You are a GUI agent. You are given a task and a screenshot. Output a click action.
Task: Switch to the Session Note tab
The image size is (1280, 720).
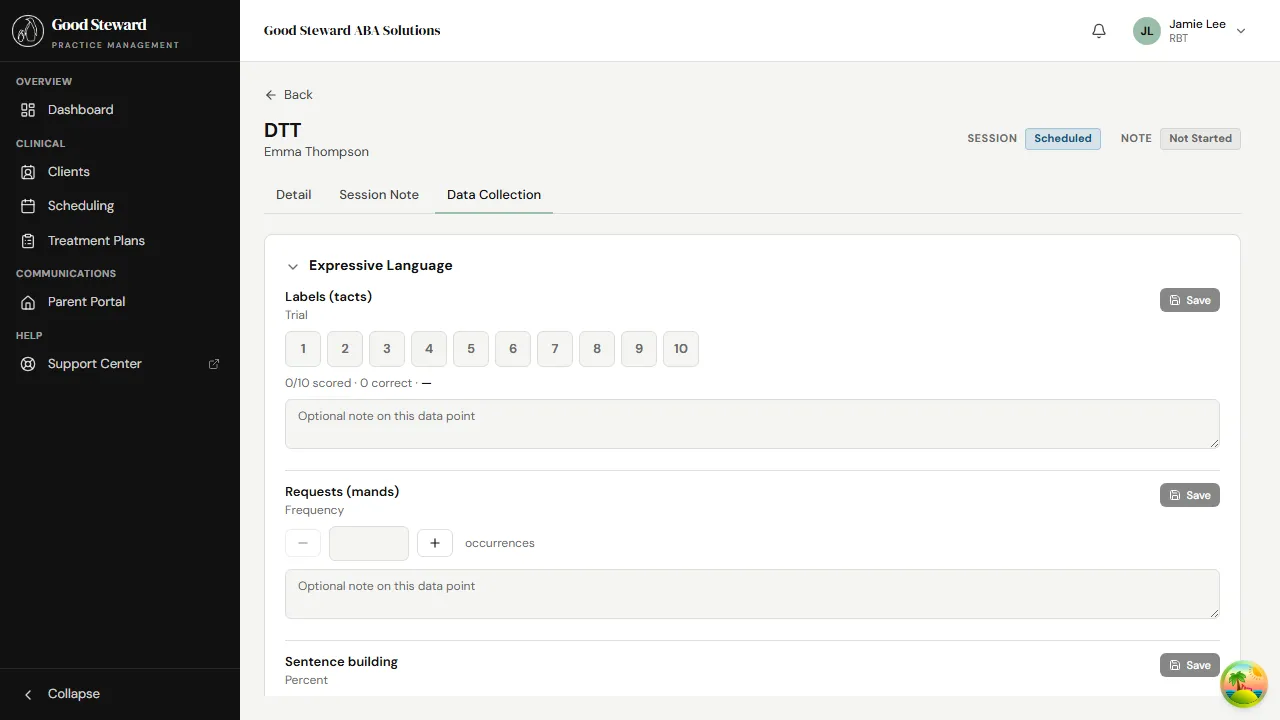(379, 195)
